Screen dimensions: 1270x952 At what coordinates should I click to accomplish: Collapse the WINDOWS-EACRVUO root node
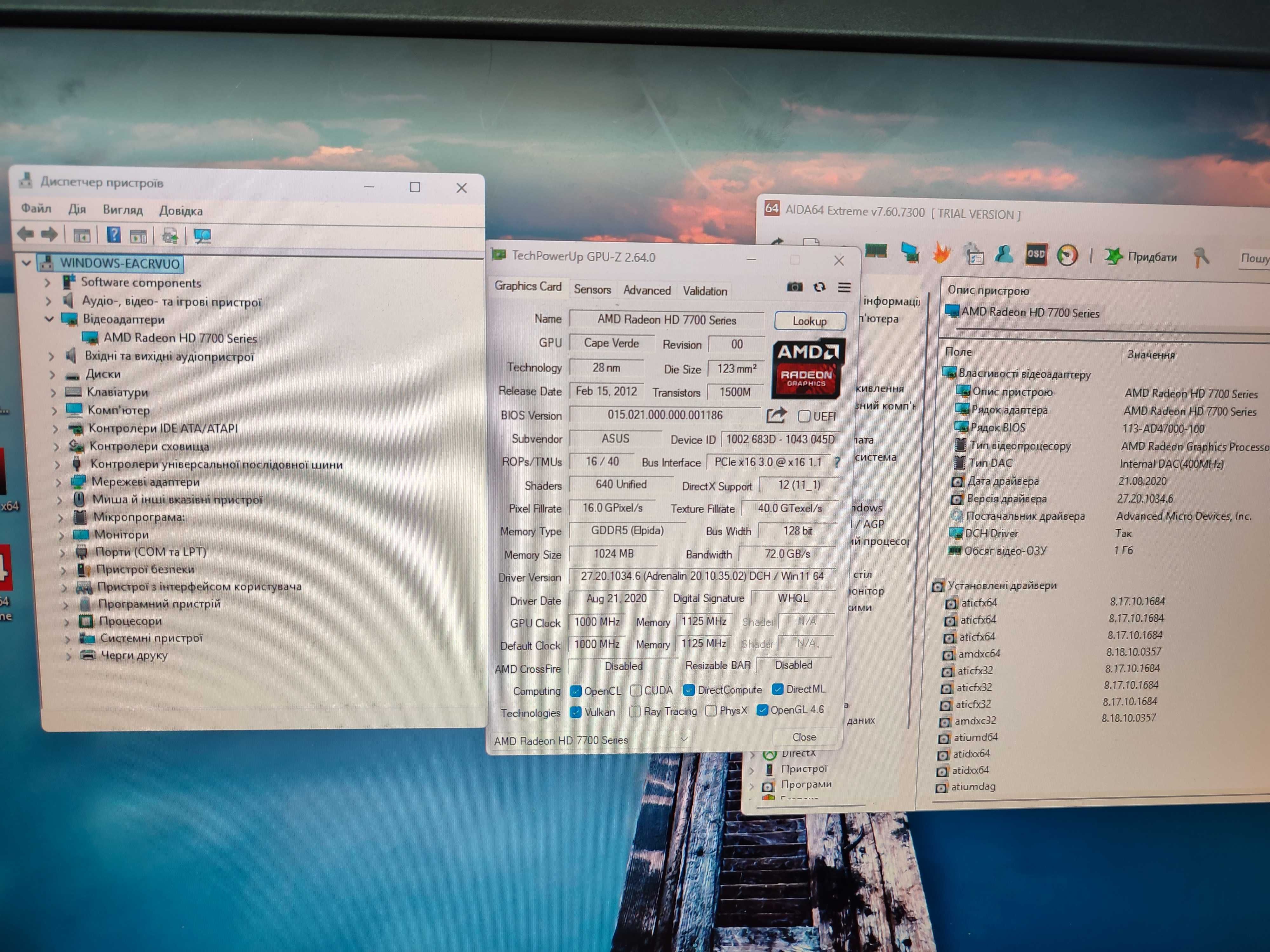click(x=26, y=263)
